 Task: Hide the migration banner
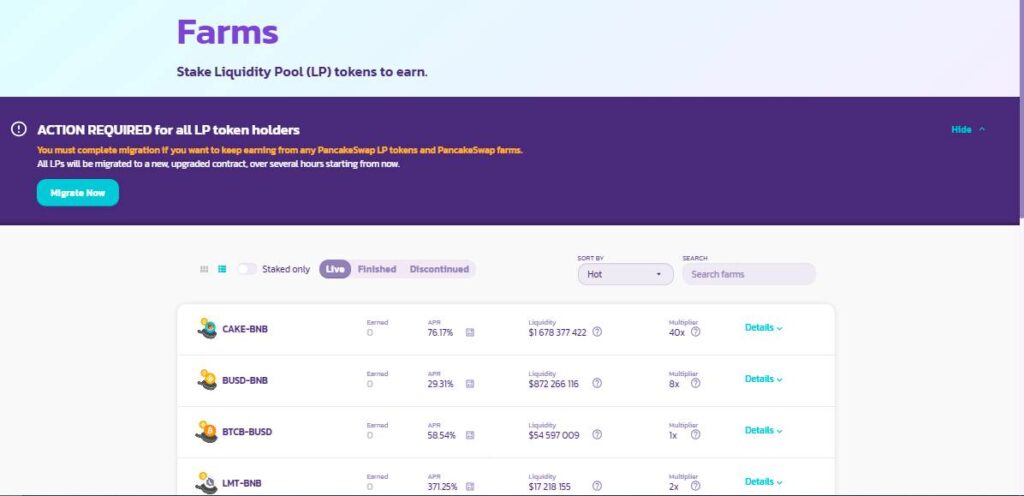point(968,130)
